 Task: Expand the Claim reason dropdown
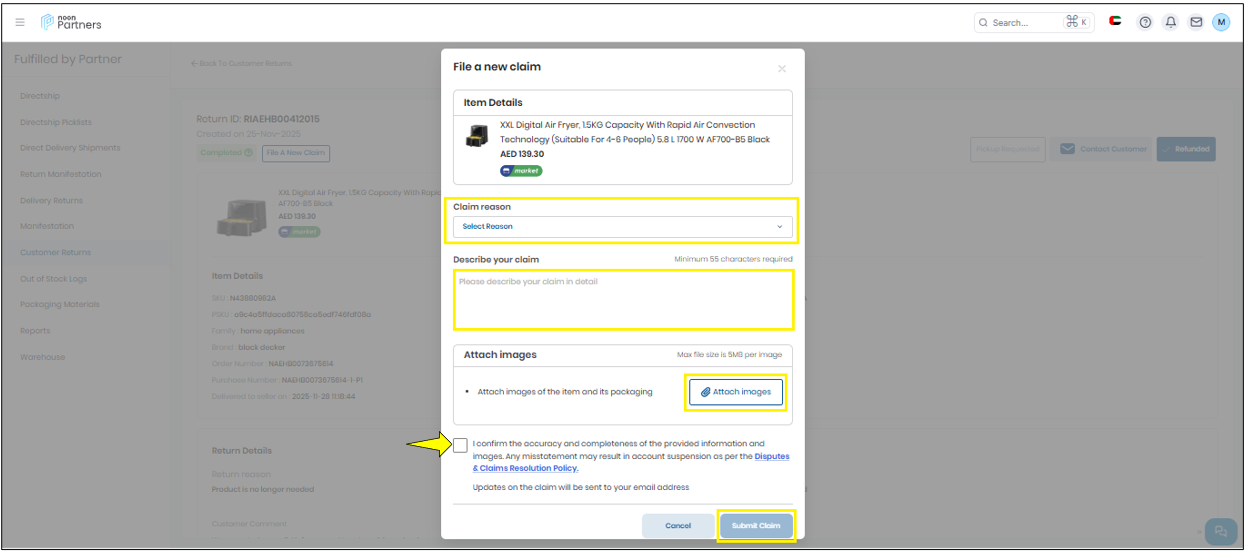(622, 227)
